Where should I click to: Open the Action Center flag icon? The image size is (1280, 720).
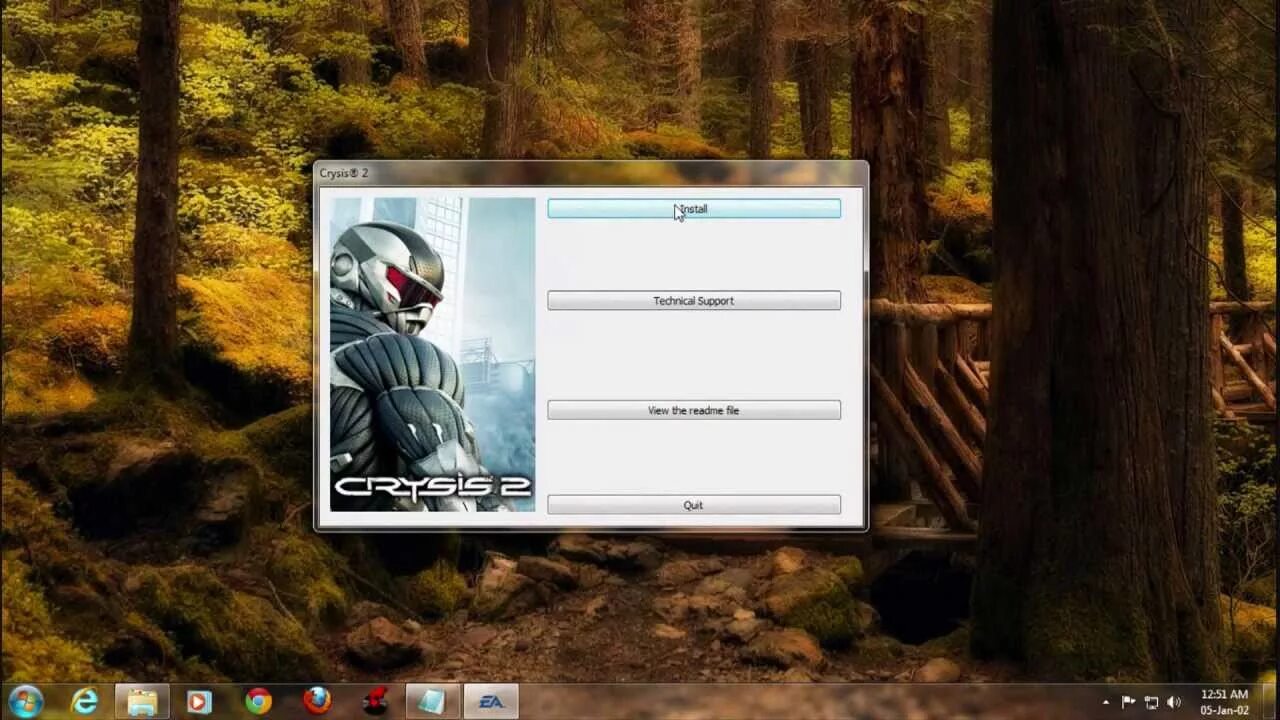coord(1129,702)
